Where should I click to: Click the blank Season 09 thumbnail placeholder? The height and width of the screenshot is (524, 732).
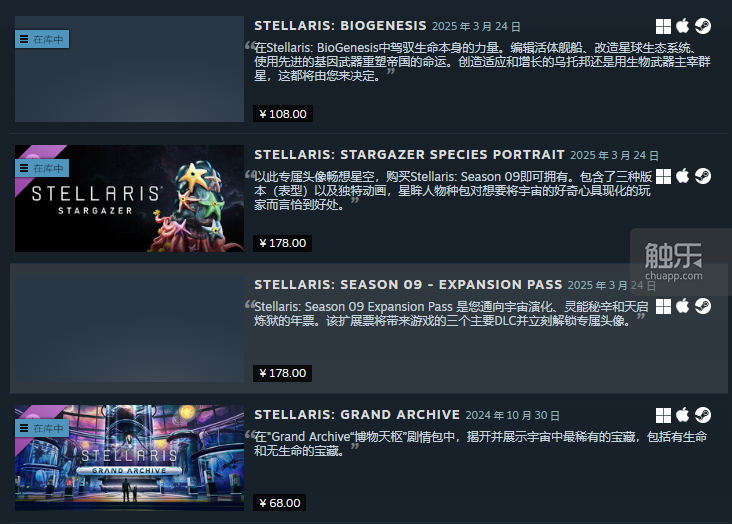[x=129, y=328]
